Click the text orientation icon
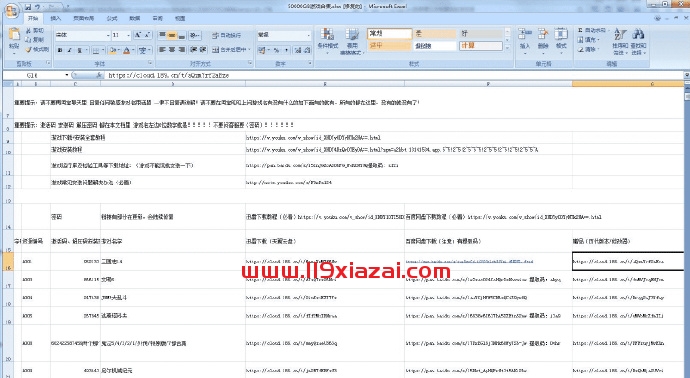The width and height of the screenshot is (690, 378). 194,35
